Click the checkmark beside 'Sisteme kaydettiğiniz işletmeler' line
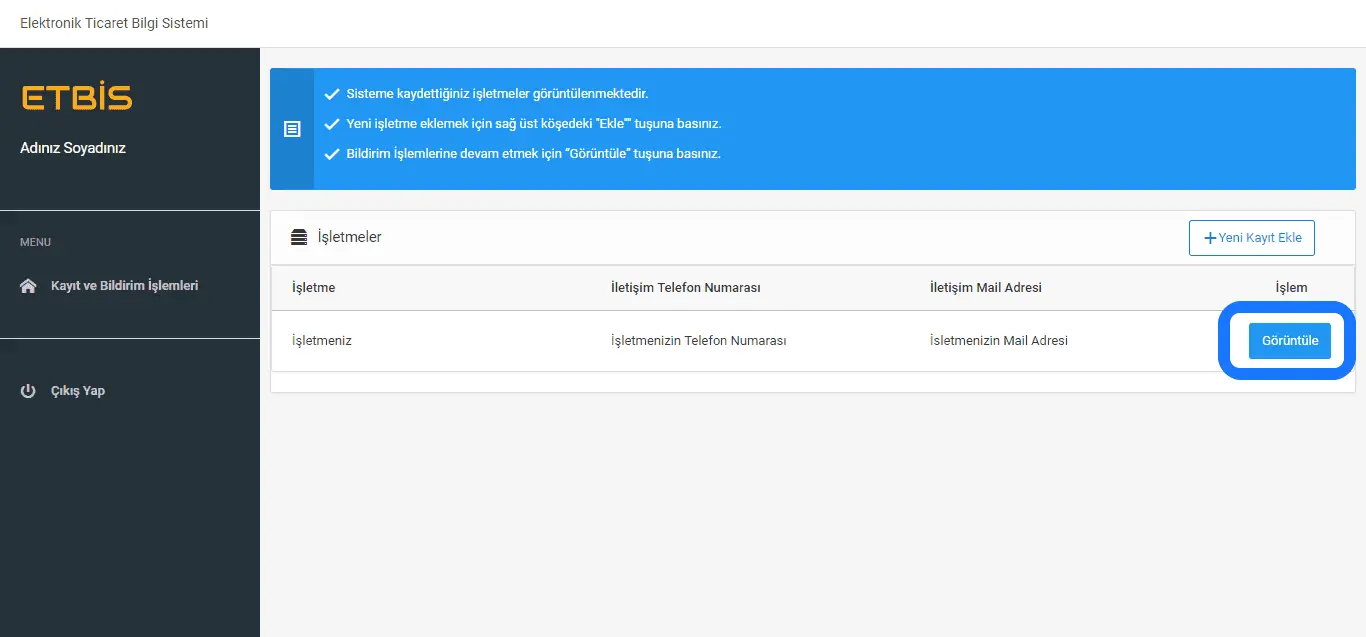This screenshot has width=1366, height=637. [x=332, y=94]
